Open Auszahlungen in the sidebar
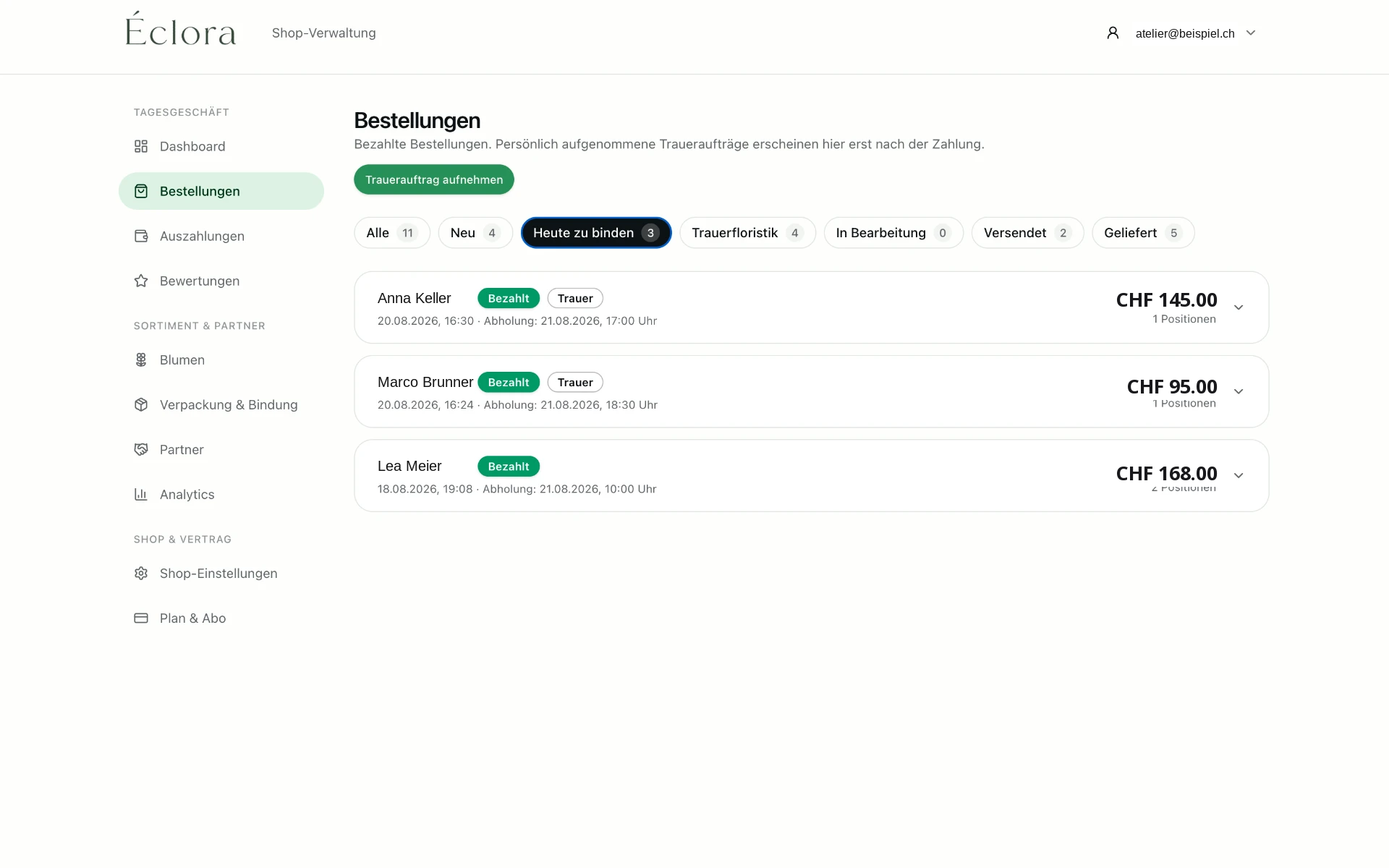This screenshot has height=868, width=1389. [221, 236]
